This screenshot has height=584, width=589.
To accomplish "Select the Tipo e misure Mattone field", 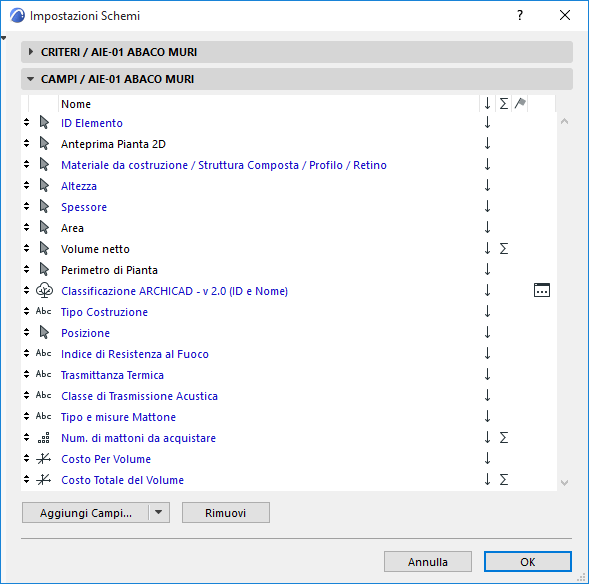I will 118,417.
